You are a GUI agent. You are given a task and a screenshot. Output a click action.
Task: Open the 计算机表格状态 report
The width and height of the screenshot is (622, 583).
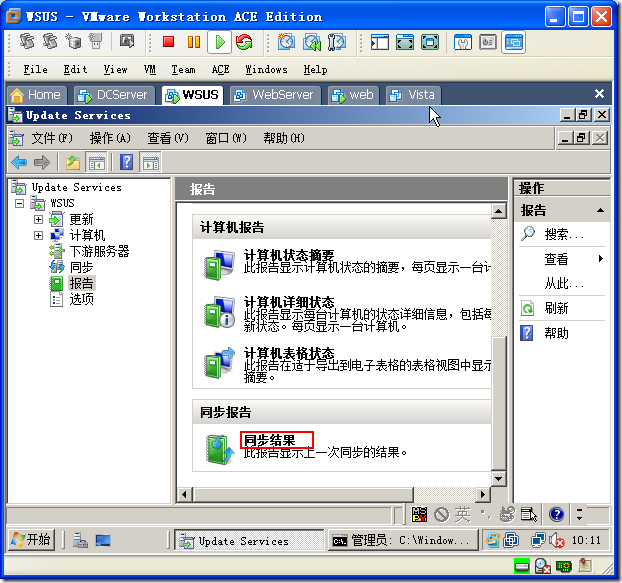tap(289, 353)
